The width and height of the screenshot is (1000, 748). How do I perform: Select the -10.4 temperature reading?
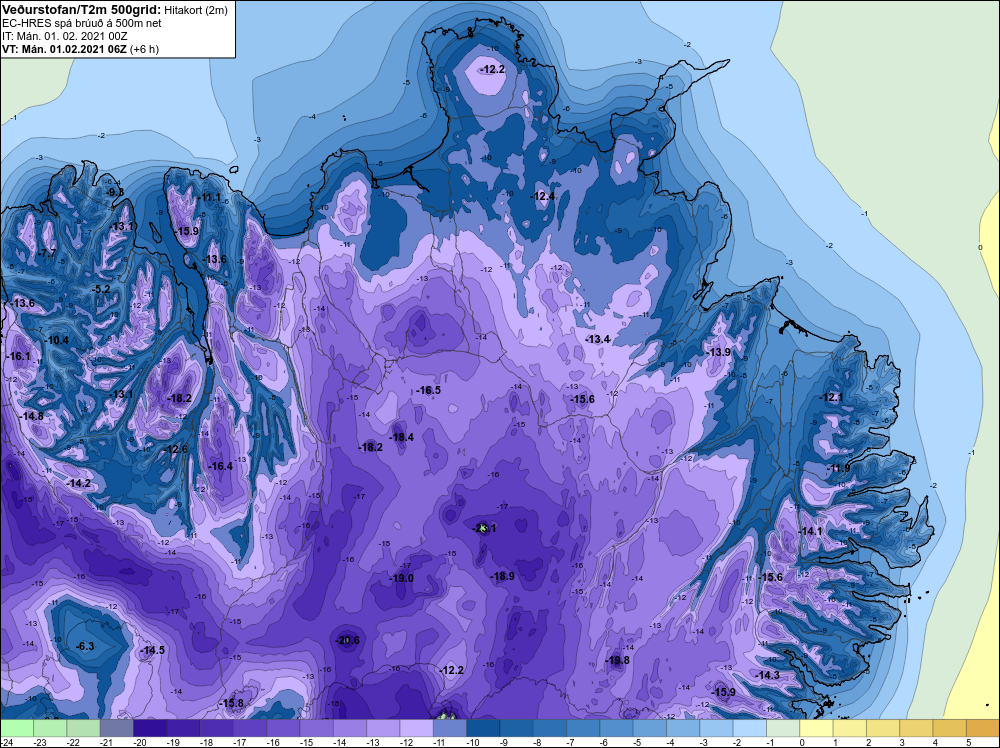click(x=57, y=341)
